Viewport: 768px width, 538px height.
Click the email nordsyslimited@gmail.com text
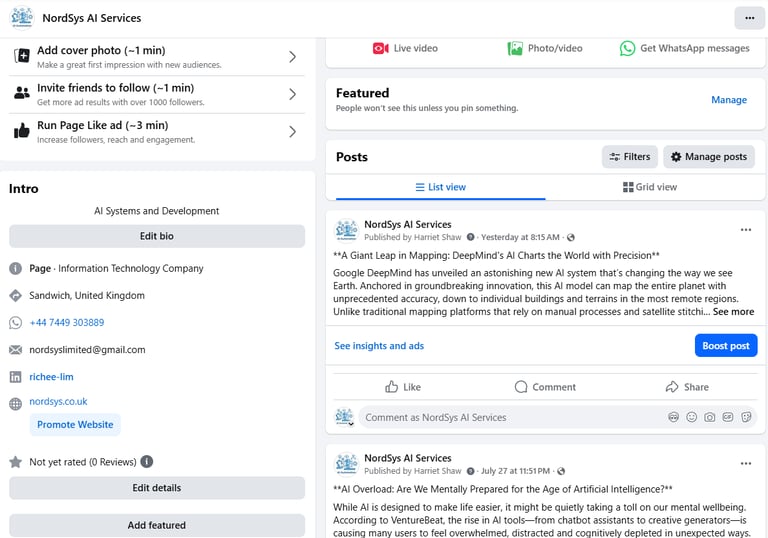[87, 350]
